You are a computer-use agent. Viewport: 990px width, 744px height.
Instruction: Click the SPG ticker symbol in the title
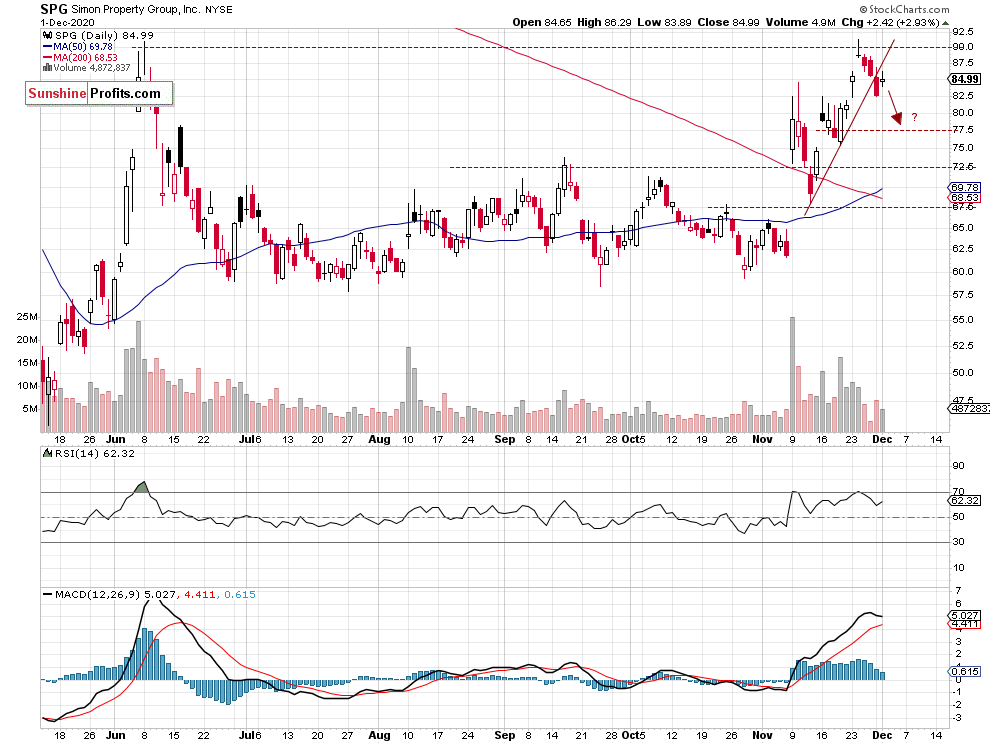pos(53,9)
